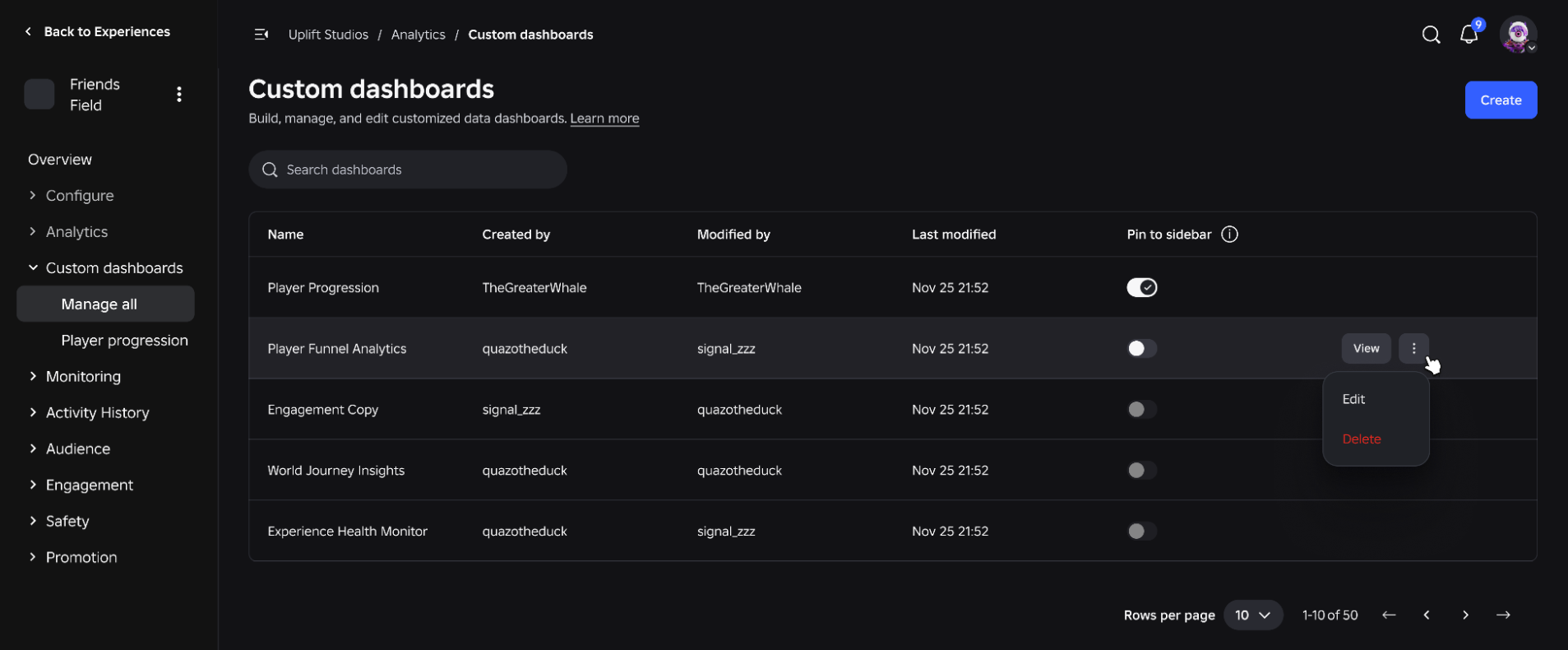The image size is (1568, 650).
Task: Go to next page chevron
Action: 1465,615
